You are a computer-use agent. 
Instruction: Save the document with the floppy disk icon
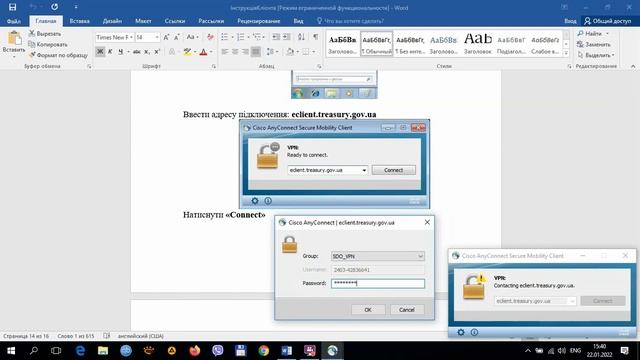tap(13, 7)
